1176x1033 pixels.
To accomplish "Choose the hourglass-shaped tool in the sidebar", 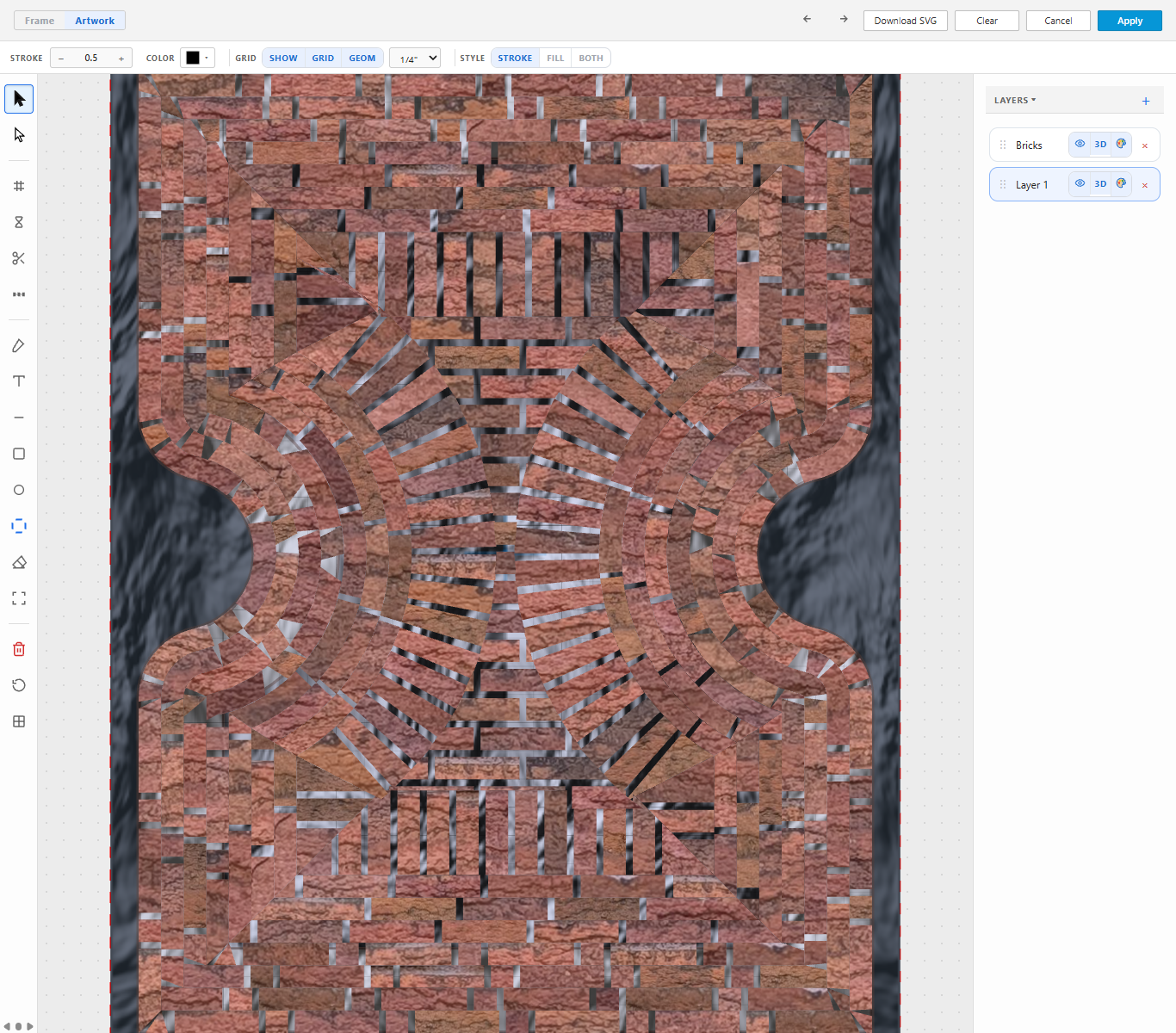I will pos(19,222).
